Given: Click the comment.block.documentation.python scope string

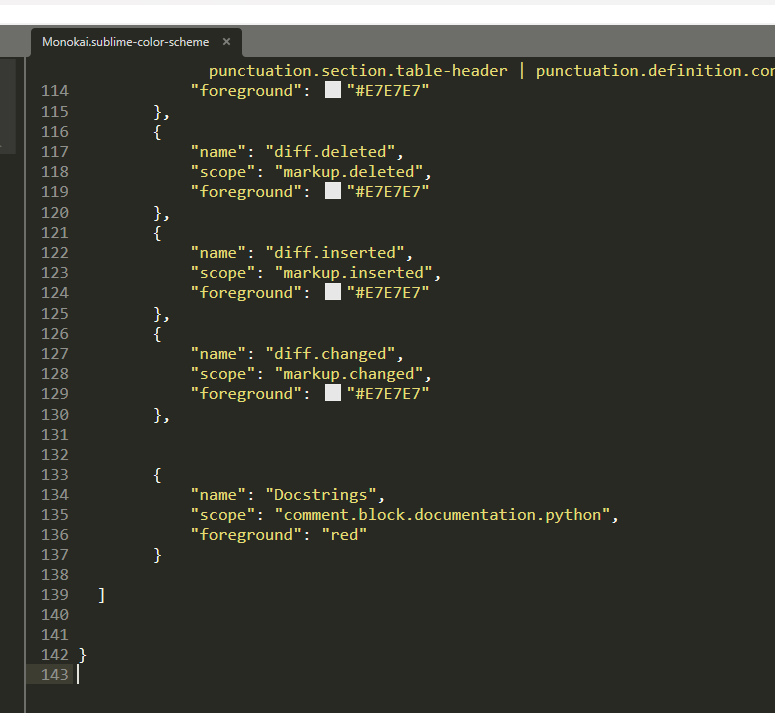Looking at the screenshot, I should pyautogui.click(x=446, y=515).
